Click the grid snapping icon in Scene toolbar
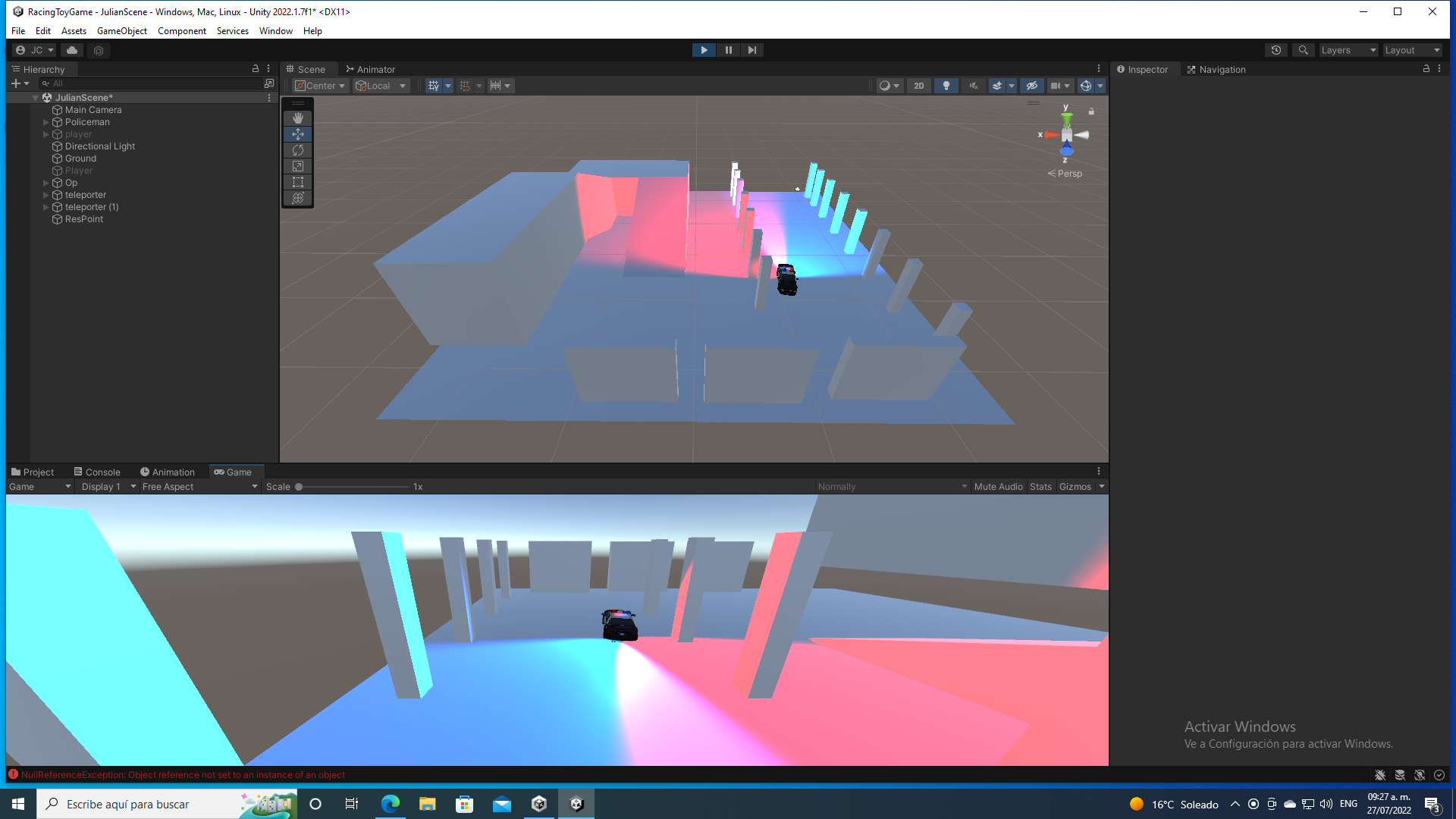Screen dimensions: 1456x819 (x=465, y=86)
